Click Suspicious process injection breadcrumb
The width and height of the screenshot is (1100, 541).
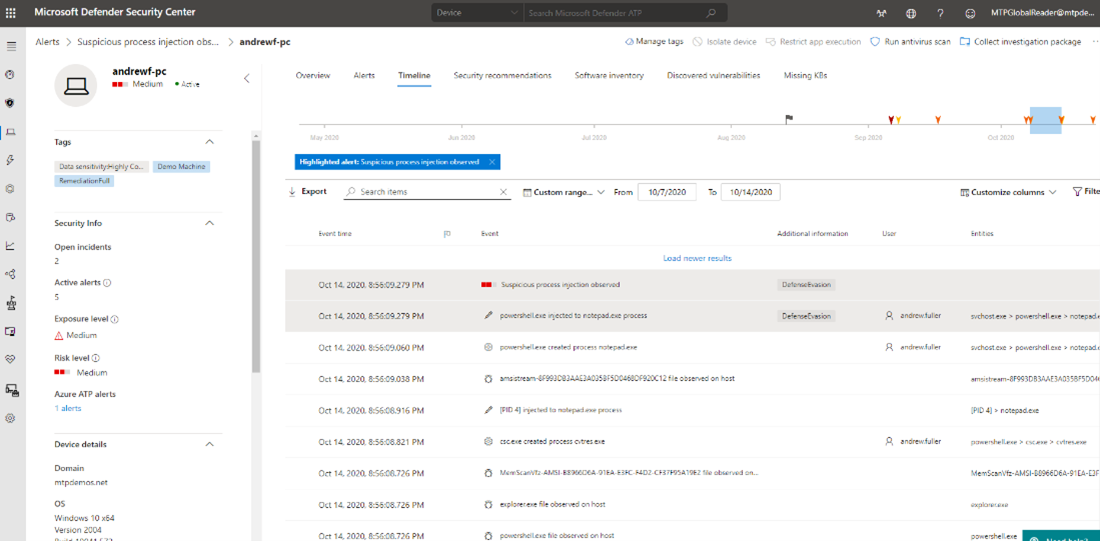click(149, 41)
